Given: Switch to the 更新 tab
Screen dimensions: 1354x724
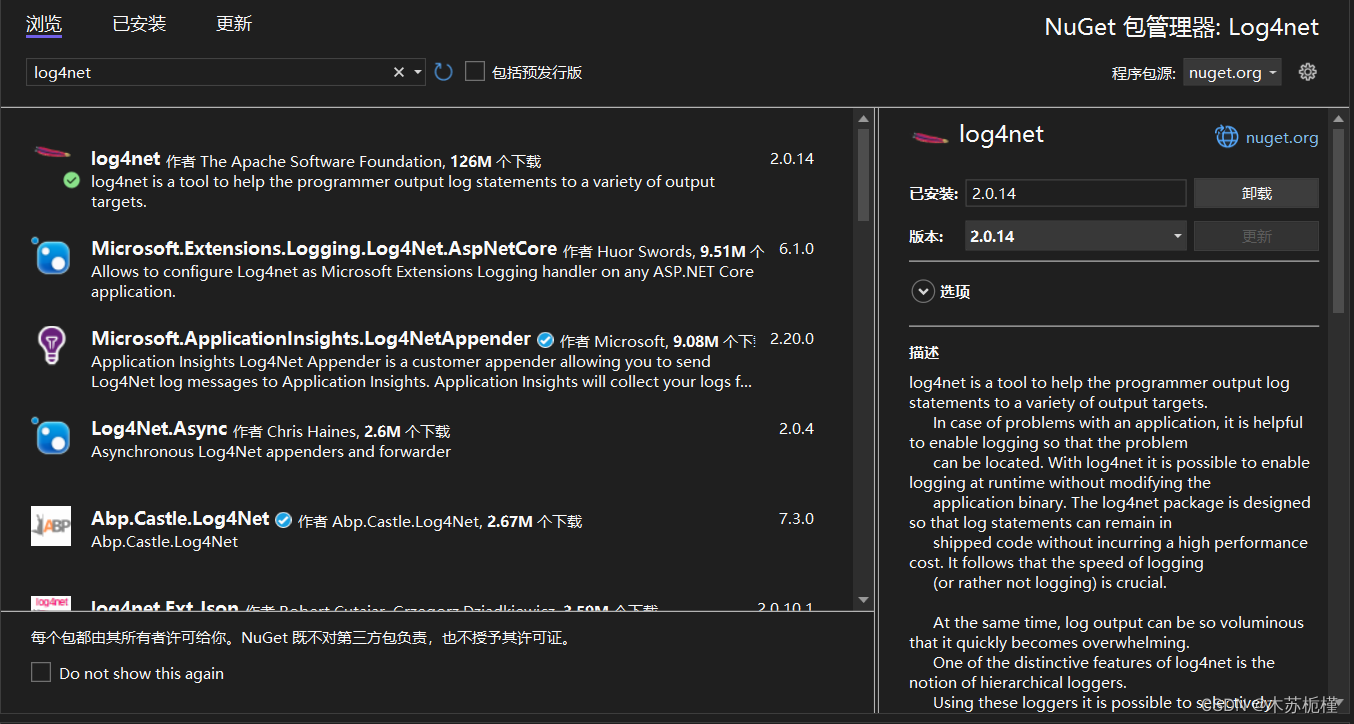Looking at the screenshot, I should pos(233,23).
